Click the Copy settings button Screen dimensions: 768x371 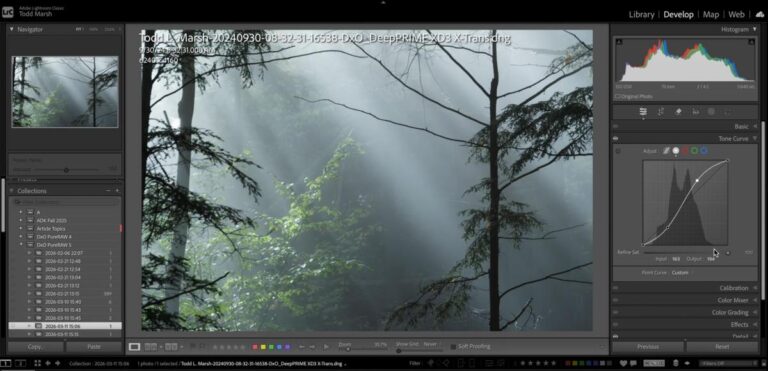pyautogui.click(x=35, y=346)
